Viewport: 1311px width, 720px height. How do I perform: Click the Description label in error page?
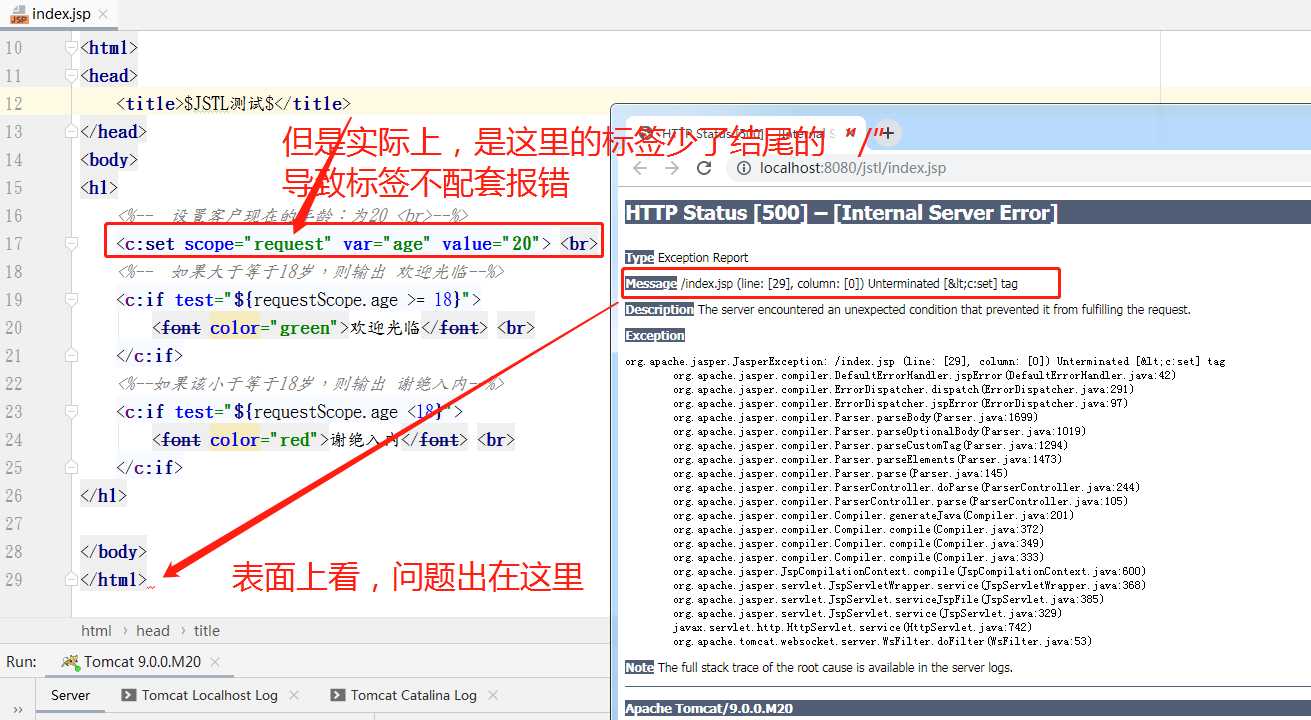pos(659,309)
